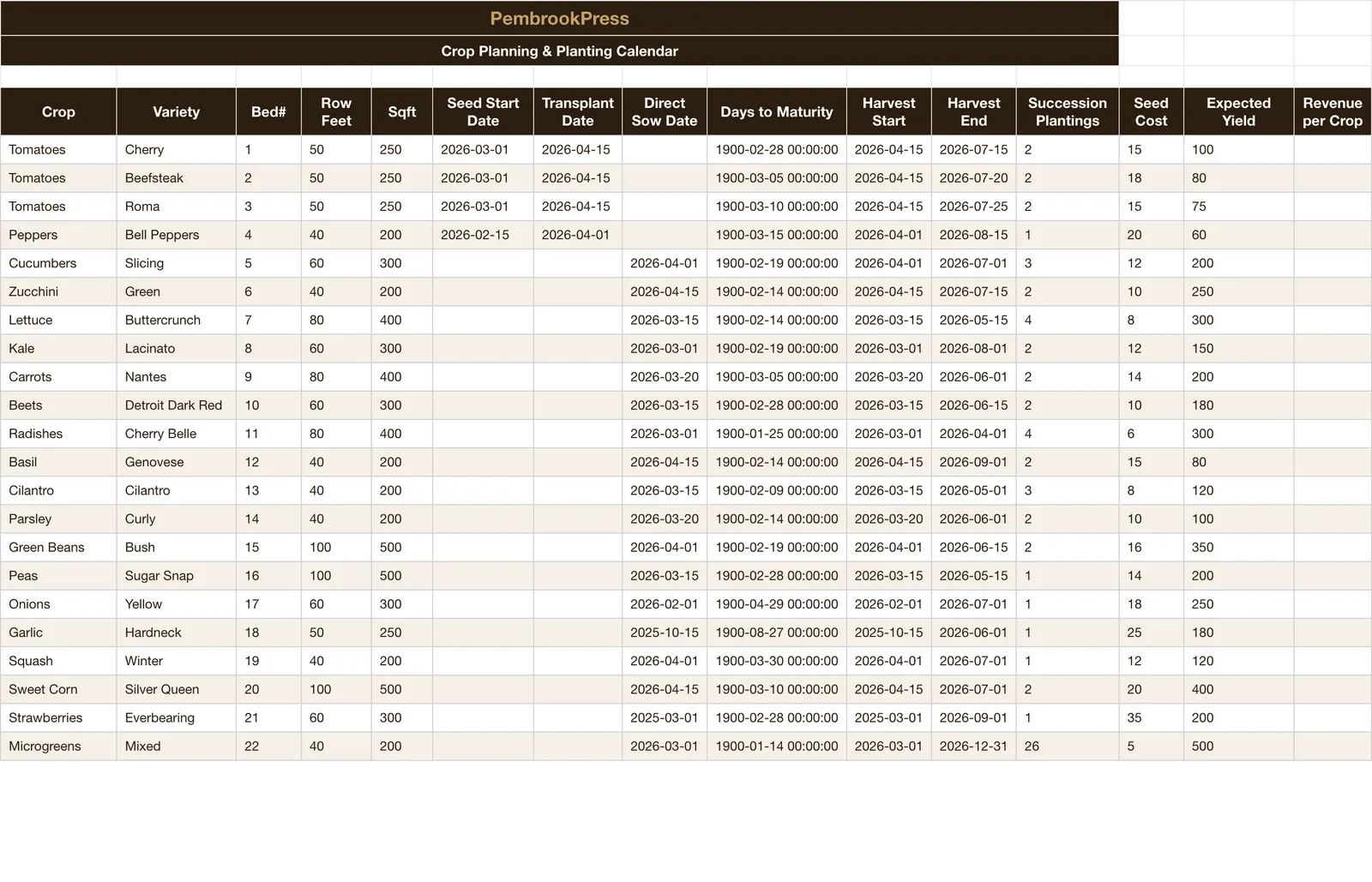Click the empty Revenue cell for Tomatoes Cherry
Image resolution: width=1372 pixels, height=882 pixels.
click(x=1333, y=149)
